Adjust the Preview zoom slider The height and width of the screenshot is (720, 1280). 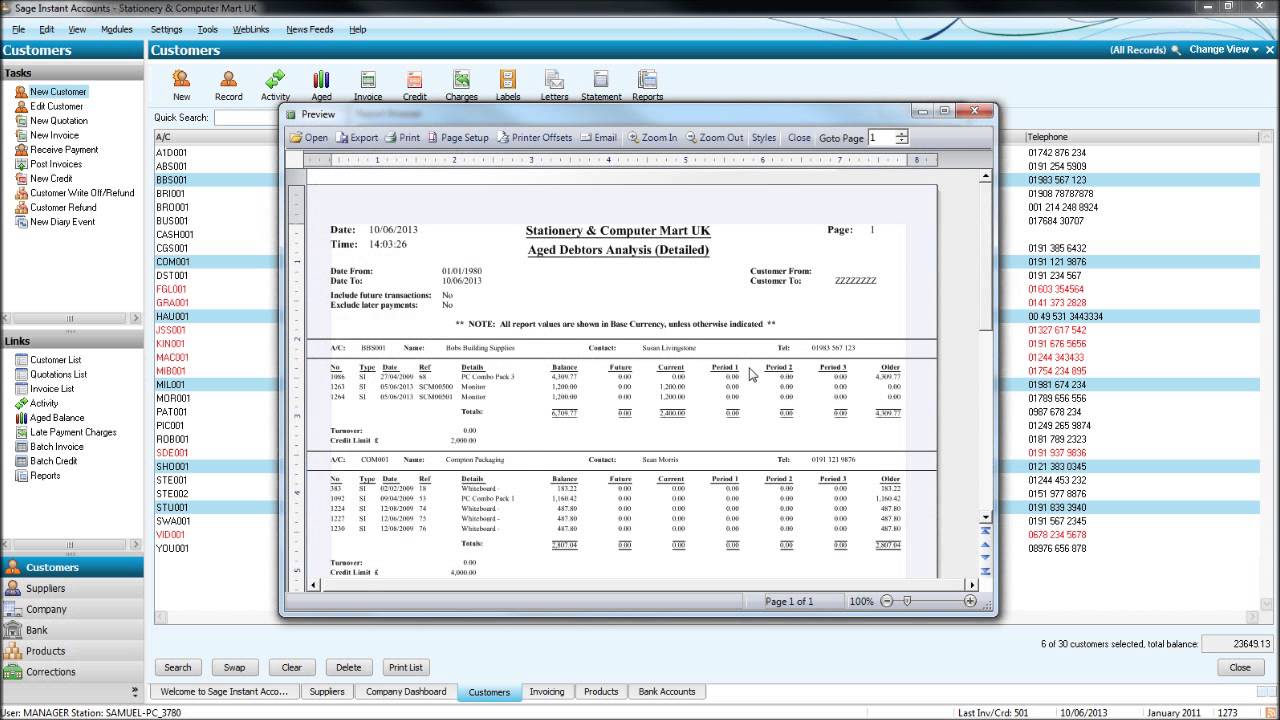[x=907, y=601]
